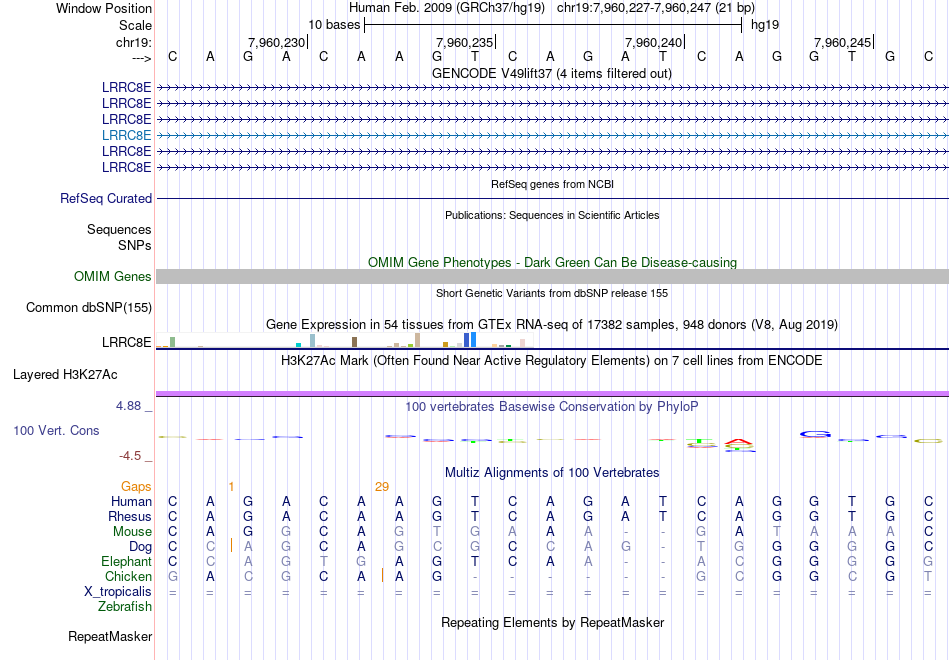The height and width of the screenshot is (660, 950).
Task: Select the chr19: ruler label
Action: (133, 42)
